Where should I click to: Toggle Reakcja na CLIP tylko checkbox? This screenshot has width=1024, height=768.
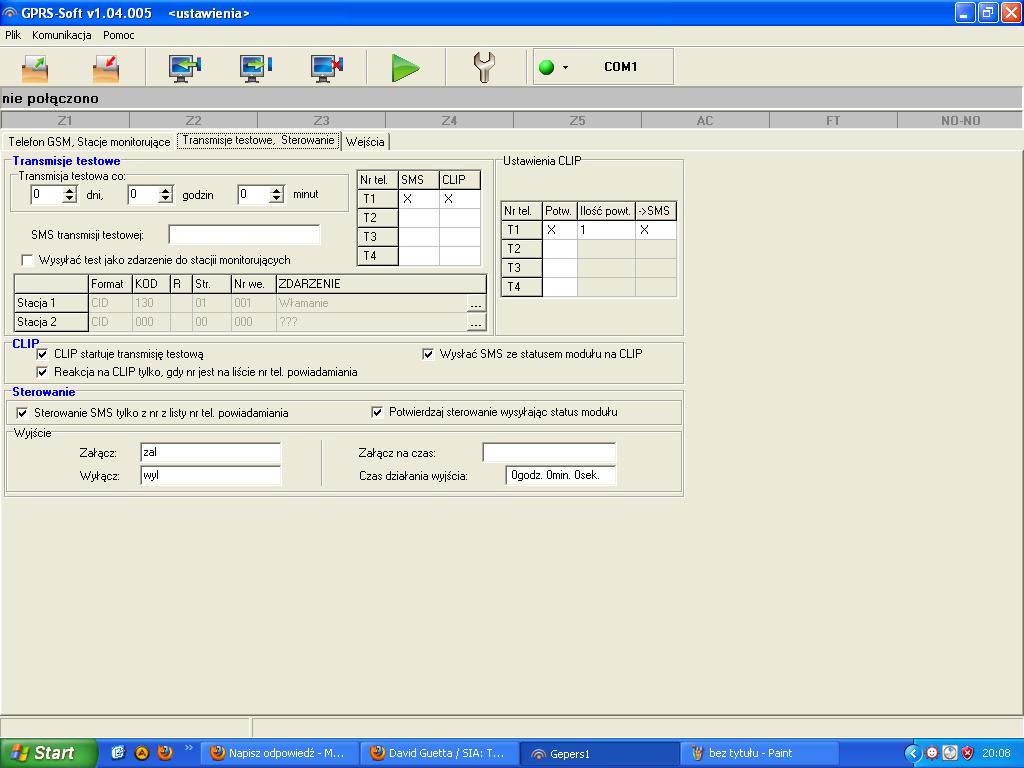(x=42, y=372)
